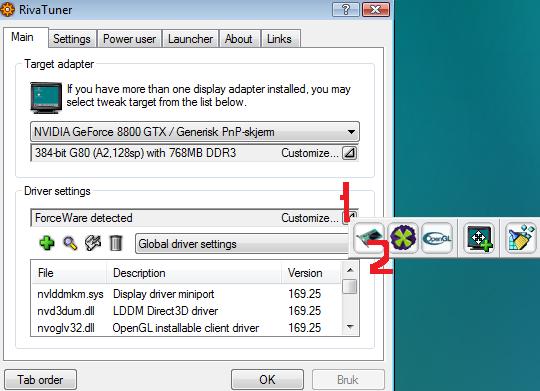Select the nvd3dum.dll row
This screenshot has height=391, width=540.
(187, 311)
